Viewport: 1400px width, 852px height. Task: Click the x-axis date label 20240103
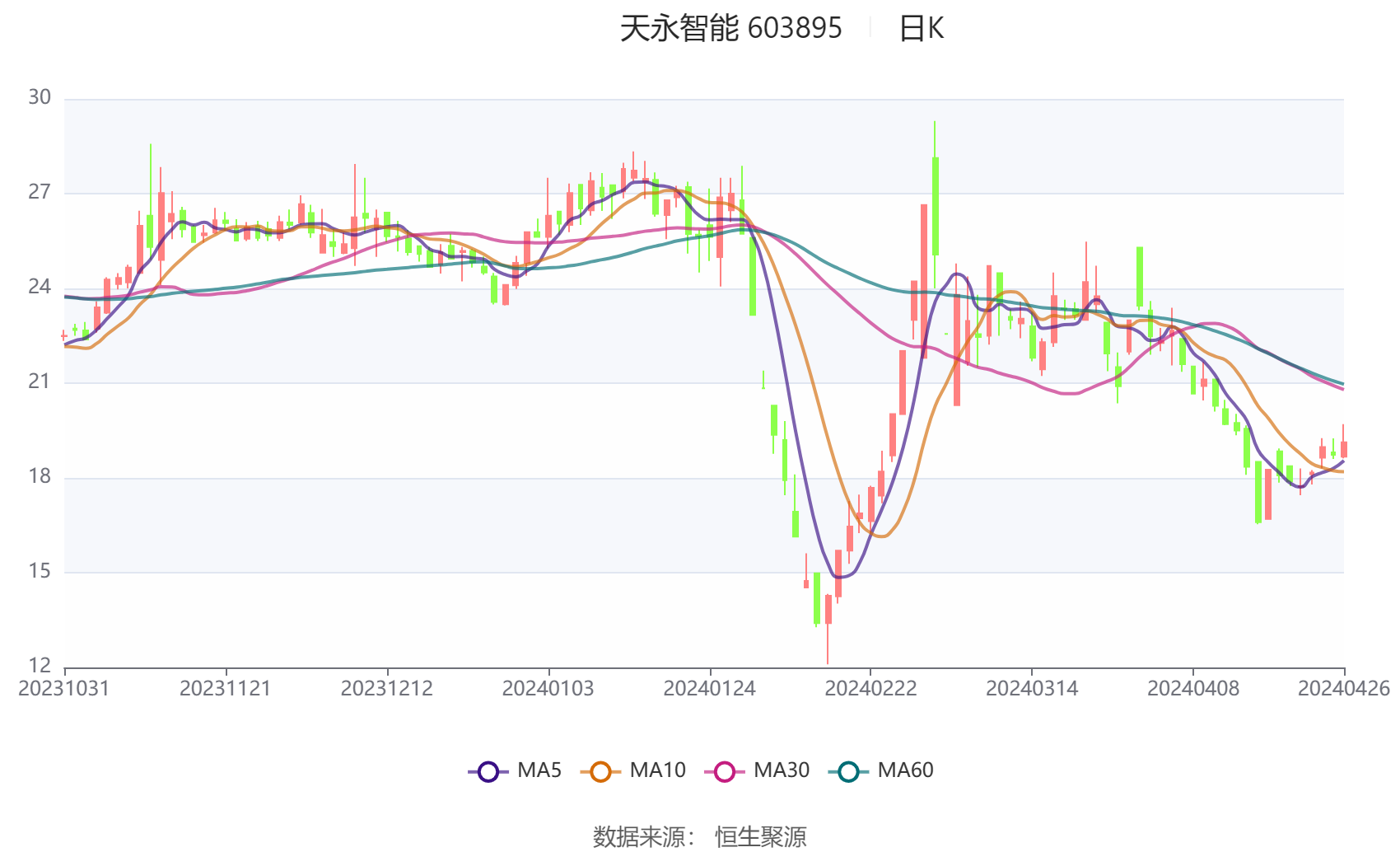click(548, 689)
